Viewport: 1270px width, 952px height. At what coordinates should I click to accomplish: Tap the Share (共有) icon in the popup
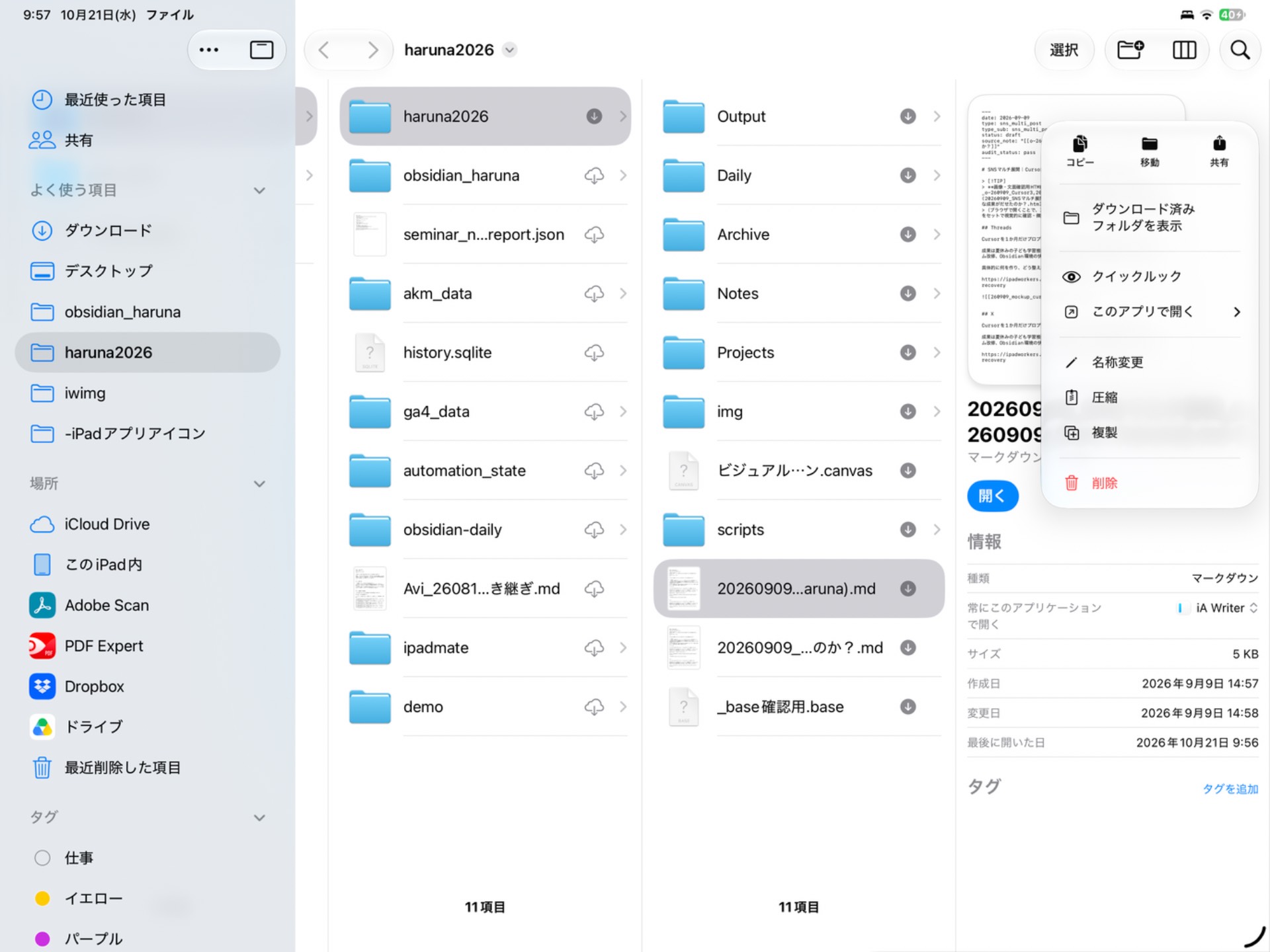coord(1219,151)
